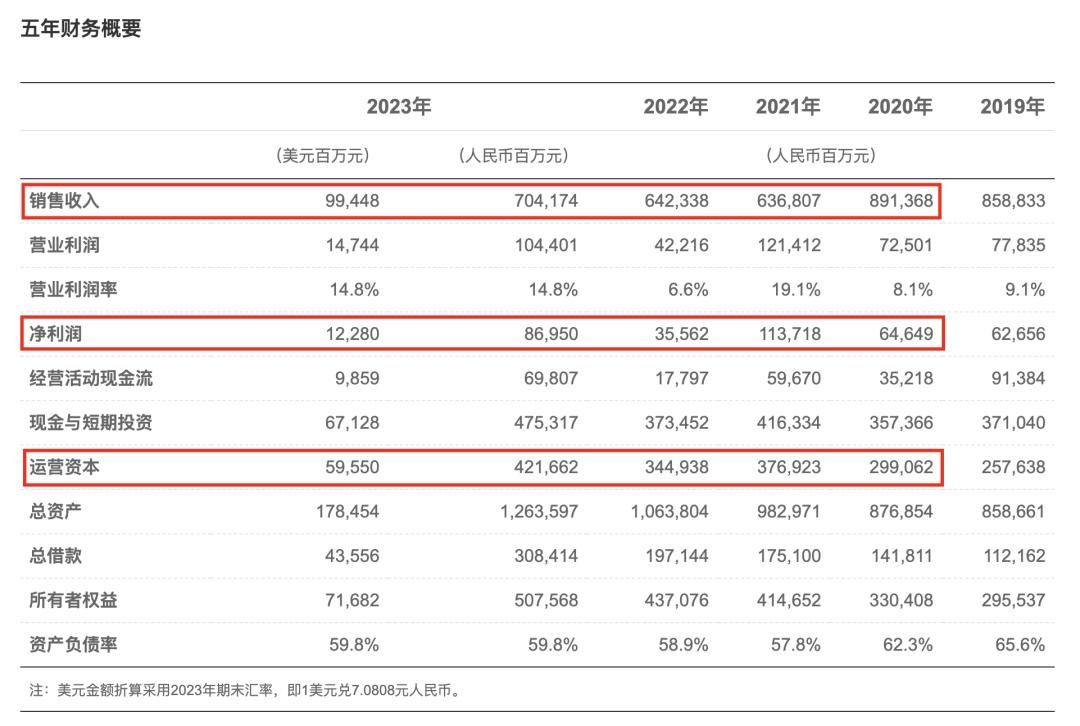Click the 销售收入 row label
The width and height of the screenshot is (1080, 726).
click(x=64, y=201)
